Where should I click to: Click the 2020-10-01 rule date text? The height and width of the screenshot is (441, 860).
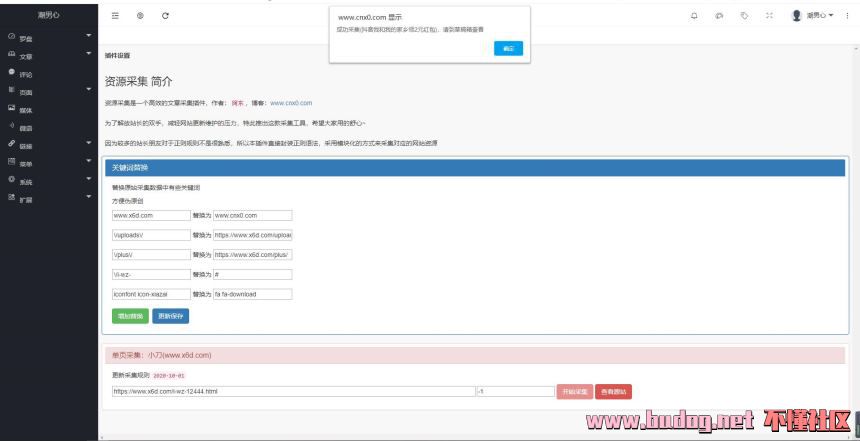pos(169,376)
